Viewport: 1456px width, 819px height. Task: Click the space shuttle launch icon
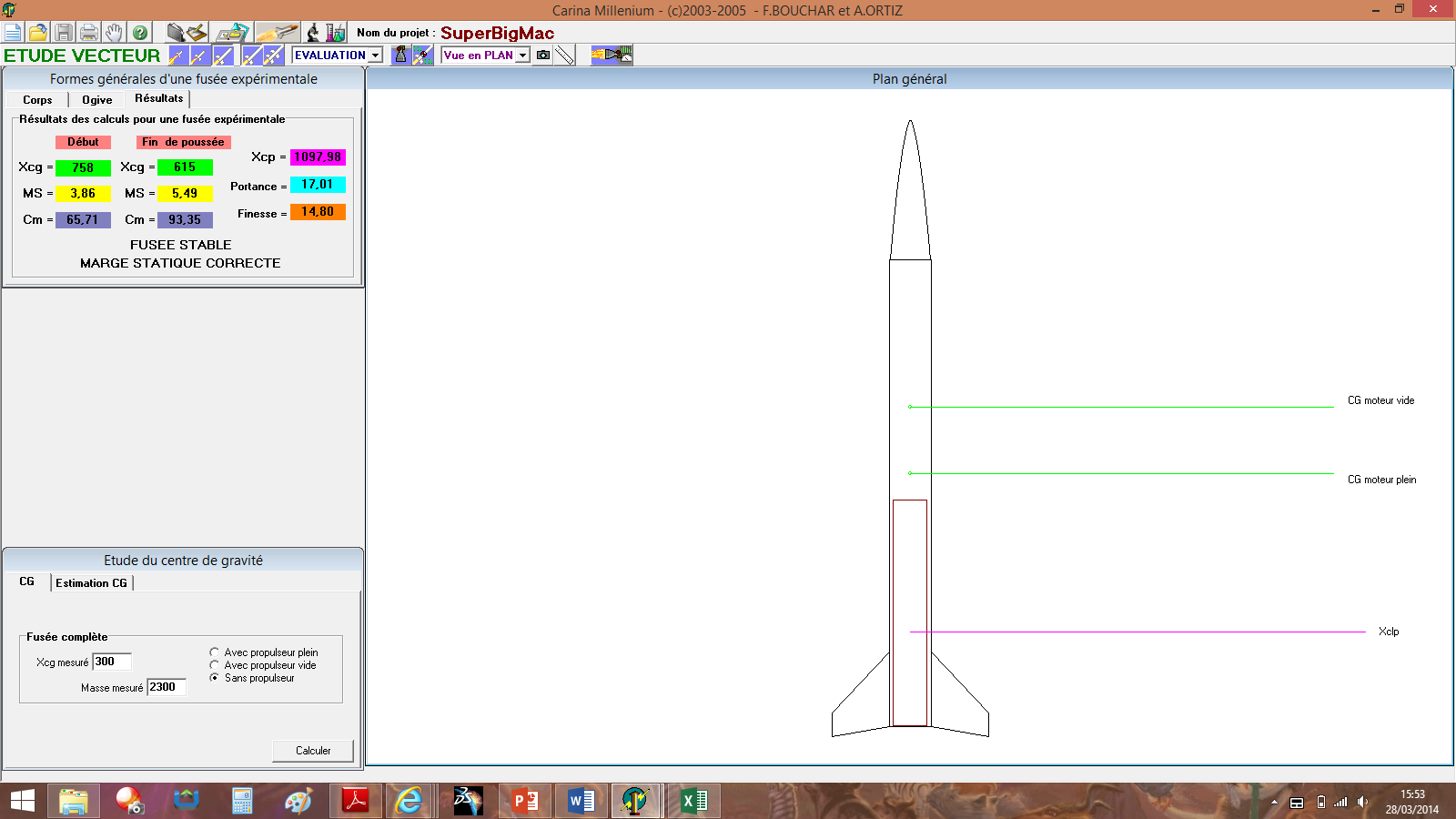tap(277, 33)
